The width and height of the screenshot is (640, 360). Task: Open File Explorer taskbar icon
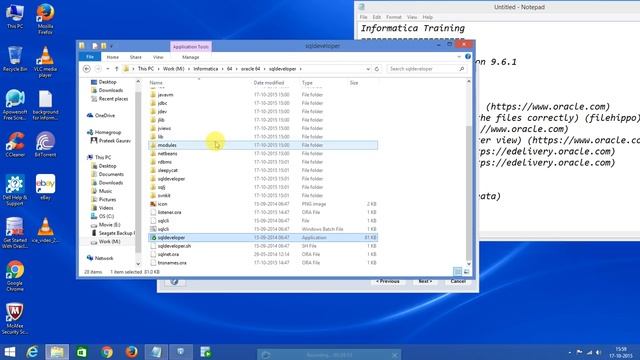tap(57, 352)
